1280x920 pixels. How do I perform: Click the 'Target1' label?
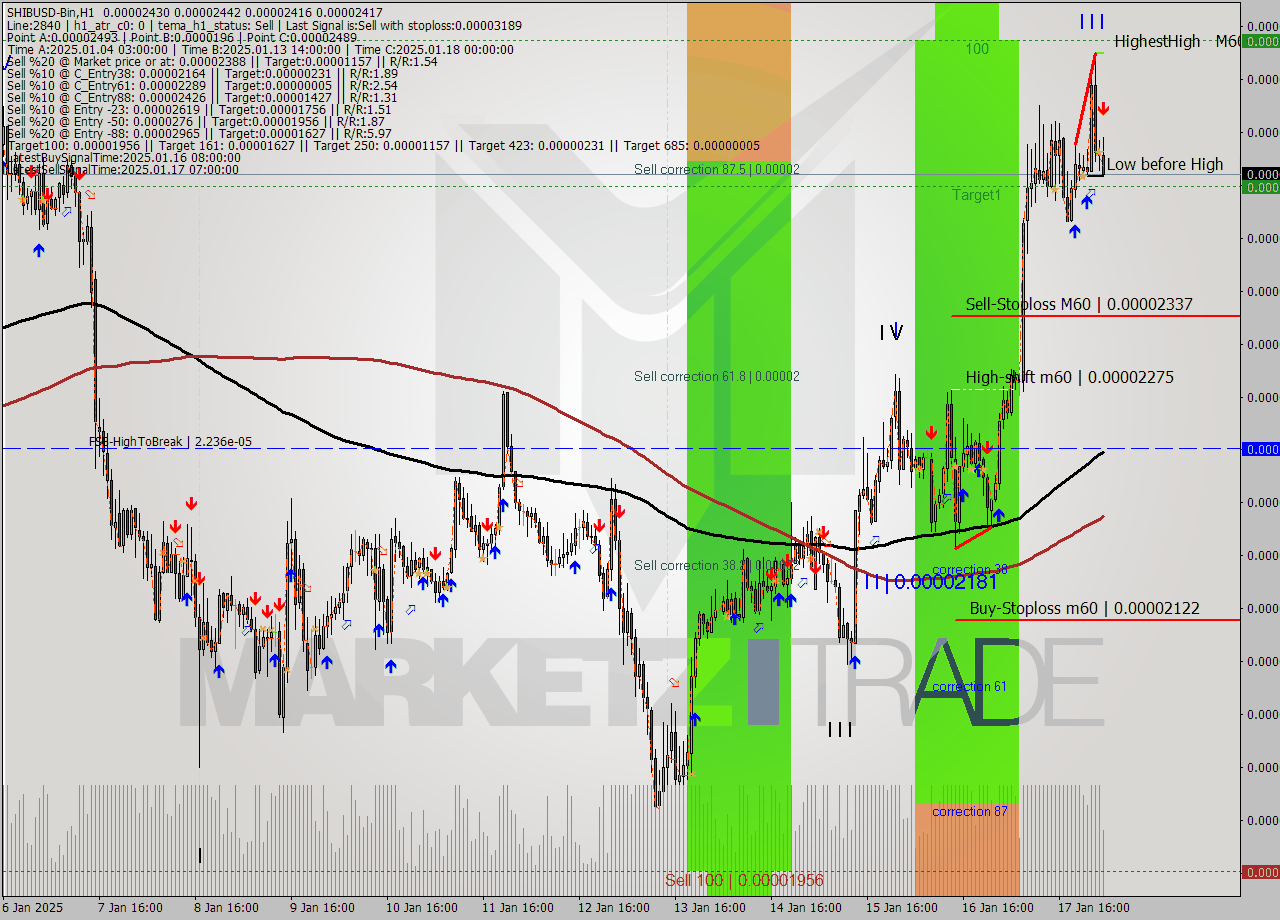coord(976,195)
